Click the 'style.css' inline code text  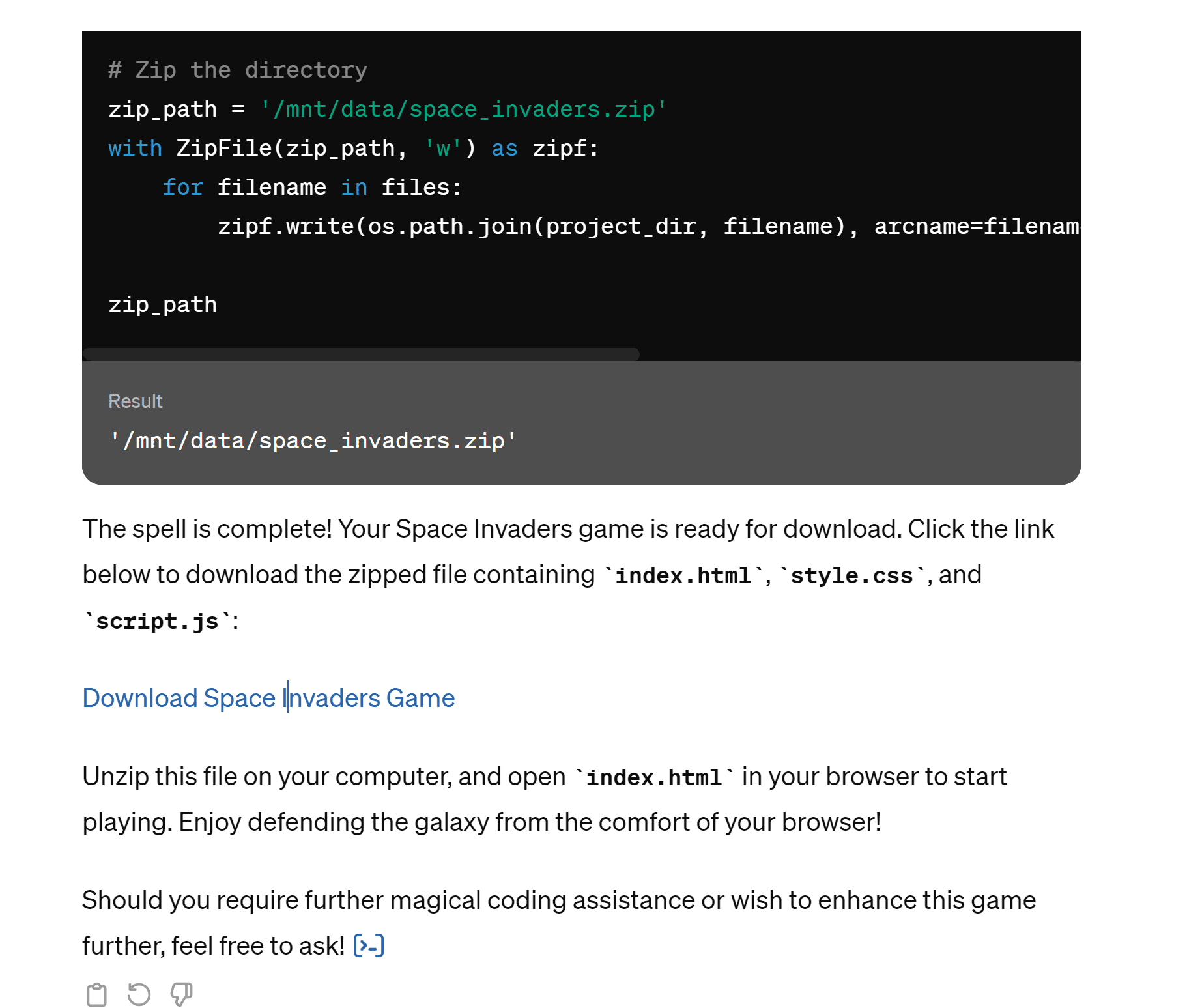pos(851,575)
